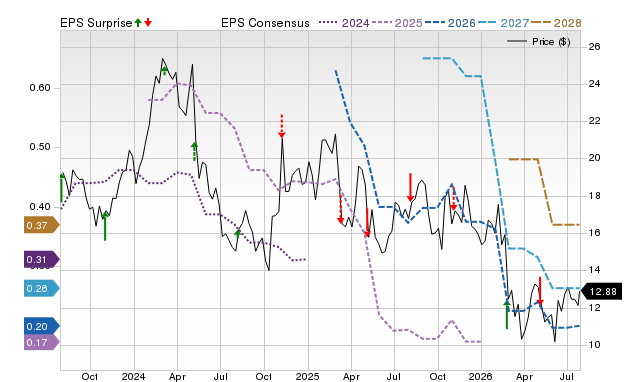Click the 24 price axis label

595,84
